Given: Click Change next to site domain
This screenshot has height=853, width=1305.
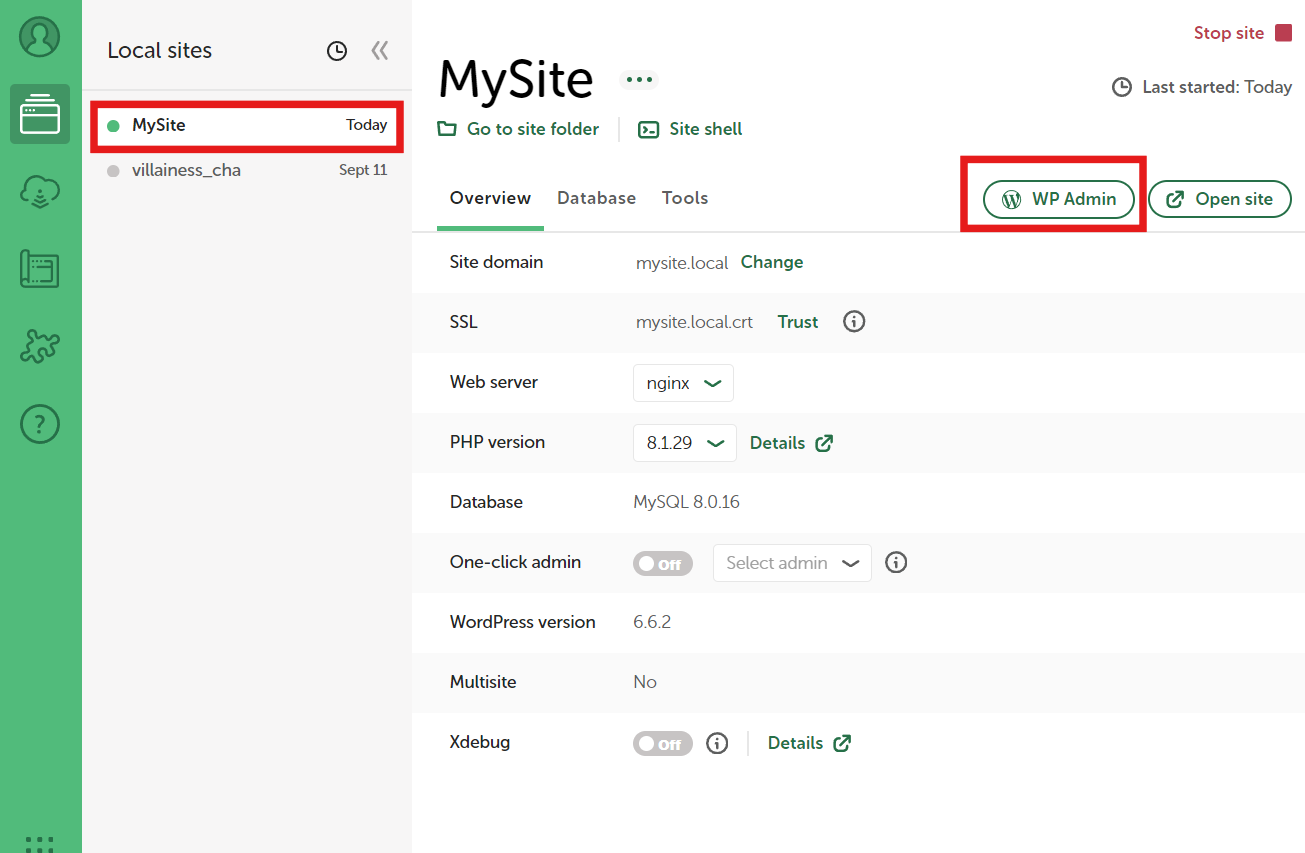Looking at the screenshot, I should pos(772,262).
